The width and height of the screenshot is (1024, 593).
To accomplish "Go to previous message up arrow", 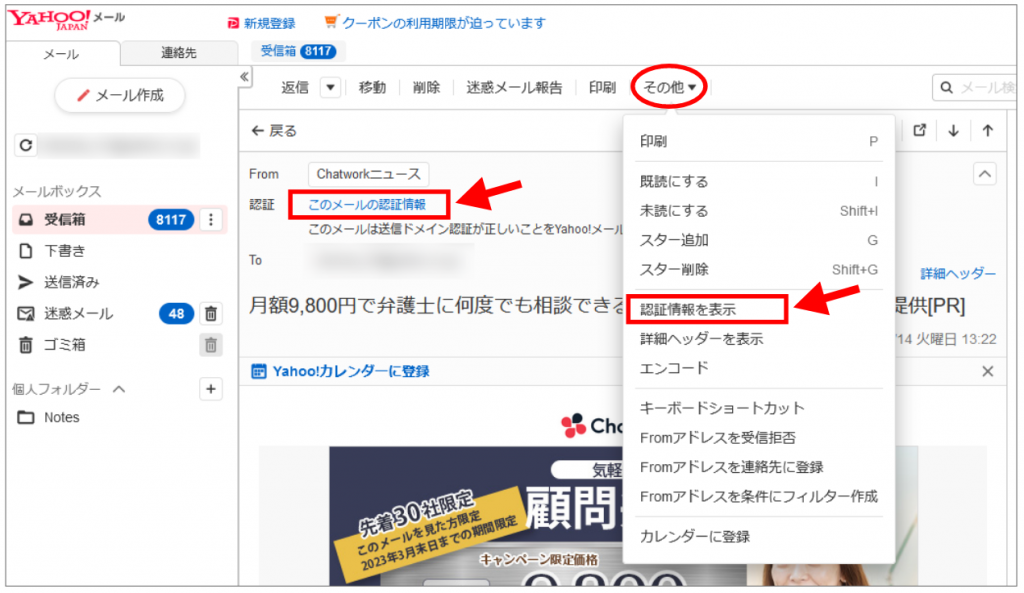I will click(x=987, y=131).
